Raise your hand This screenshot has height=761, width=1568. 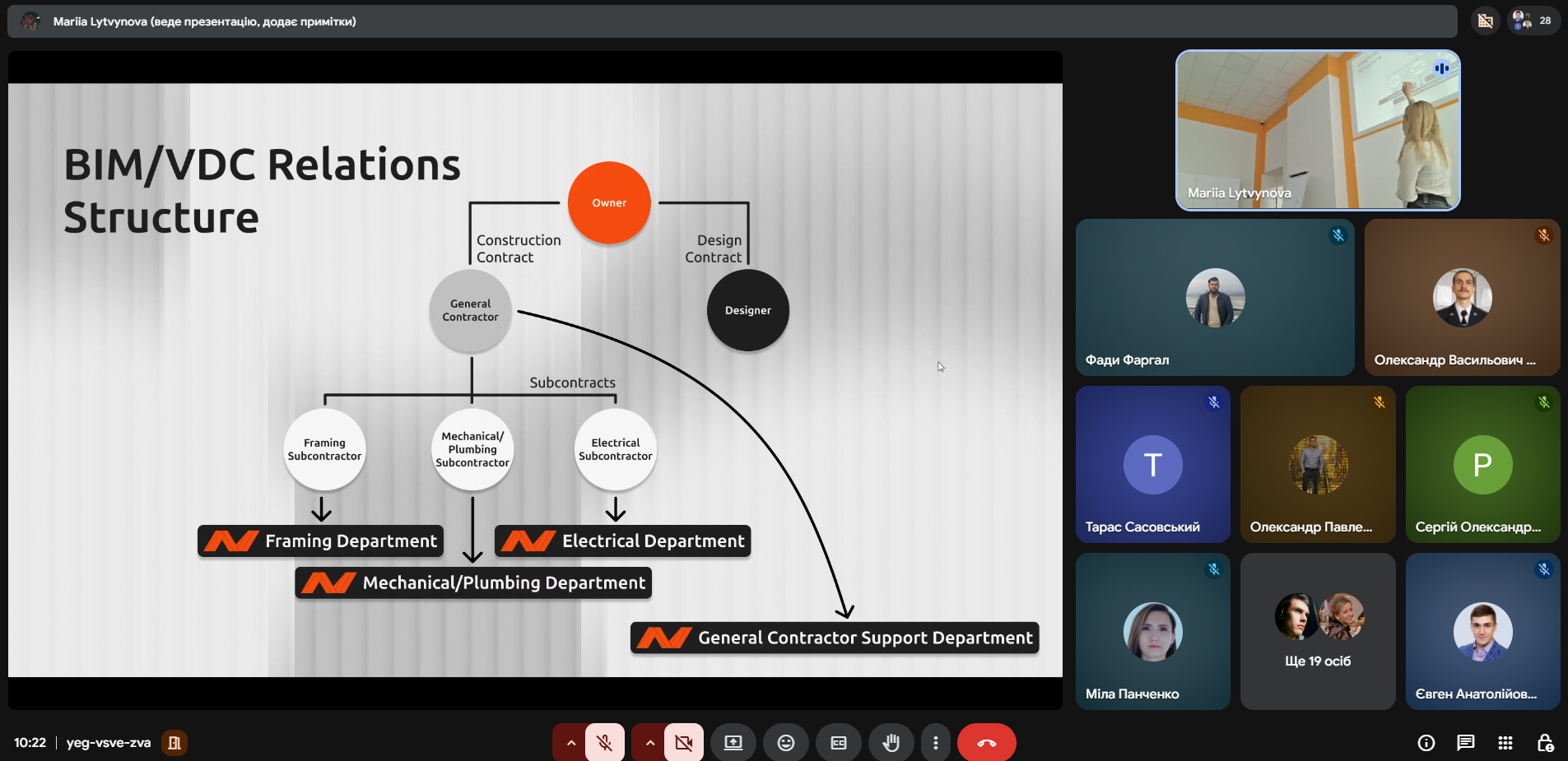pos(891,743)
